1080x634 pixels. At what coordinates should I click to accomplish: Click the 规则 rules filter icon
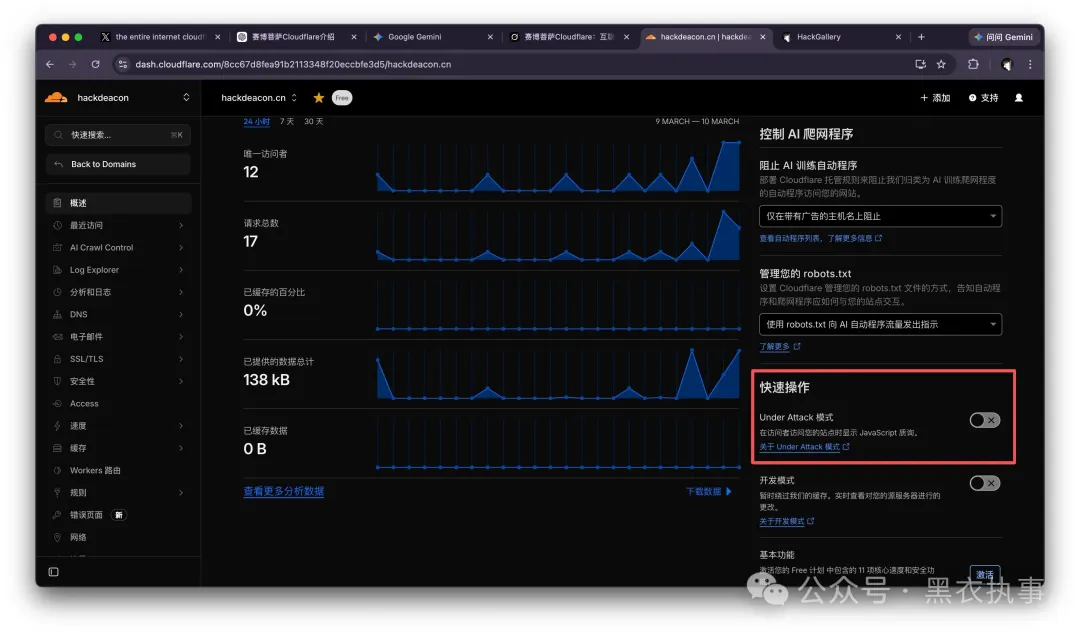click(x=57, y=493)
